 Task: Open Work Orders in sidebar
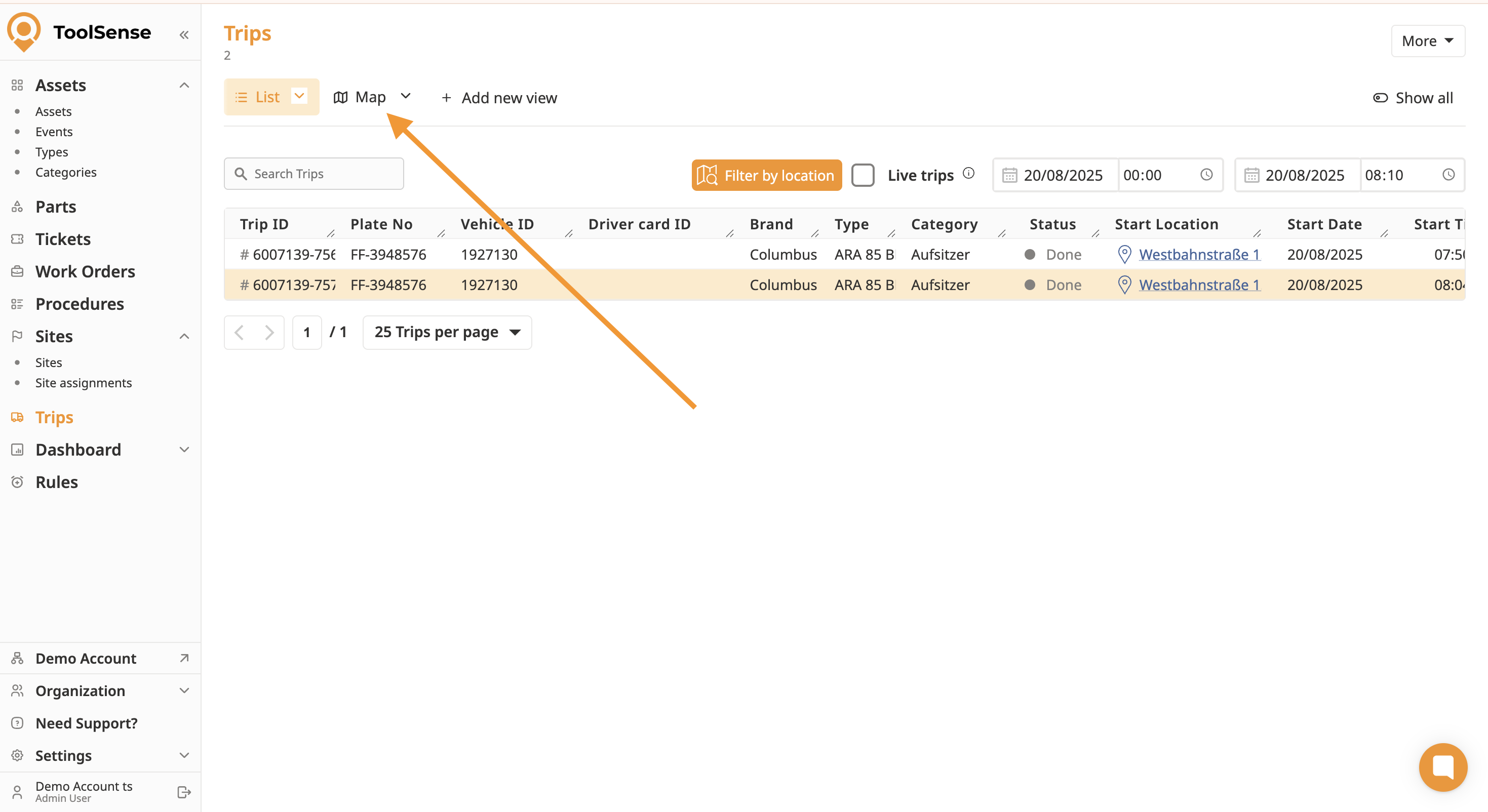85,271
